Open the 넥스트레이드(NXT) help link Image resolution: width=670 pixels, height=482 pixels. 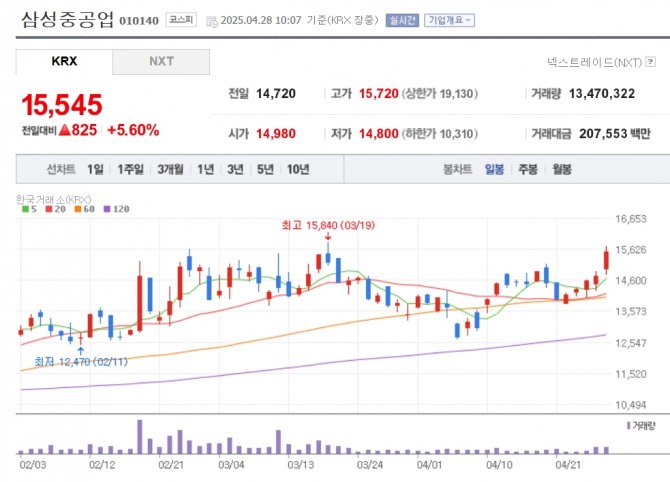(x=594, y=62)
